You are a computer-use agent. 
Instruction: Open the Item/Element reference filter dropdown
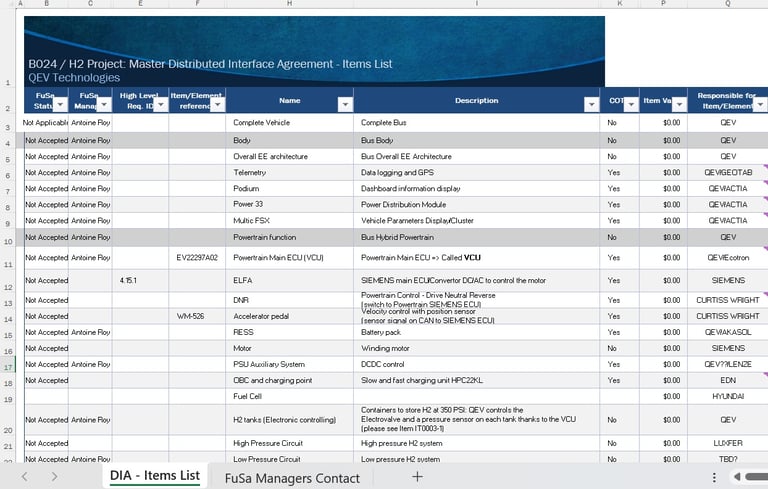coord(217,104)
